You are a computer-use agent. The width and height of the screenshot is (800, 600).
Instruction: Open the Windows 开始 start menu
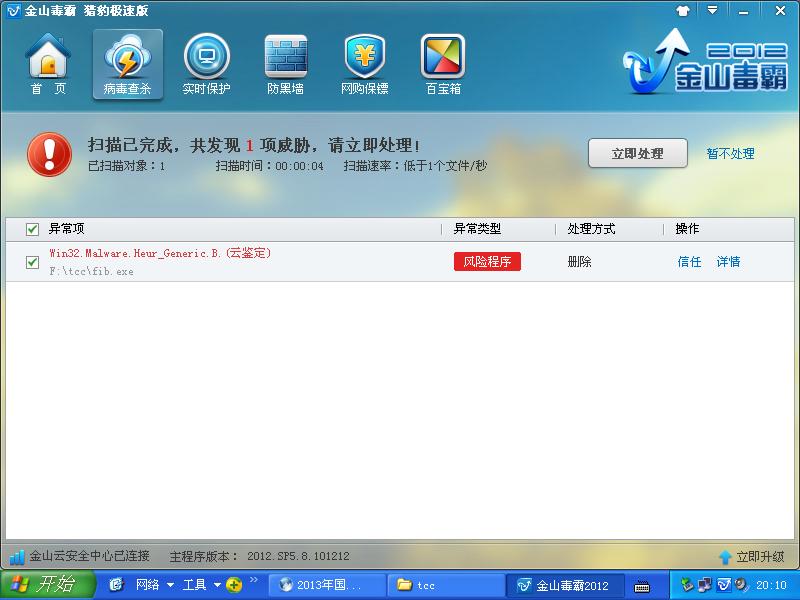pos(48,585)
